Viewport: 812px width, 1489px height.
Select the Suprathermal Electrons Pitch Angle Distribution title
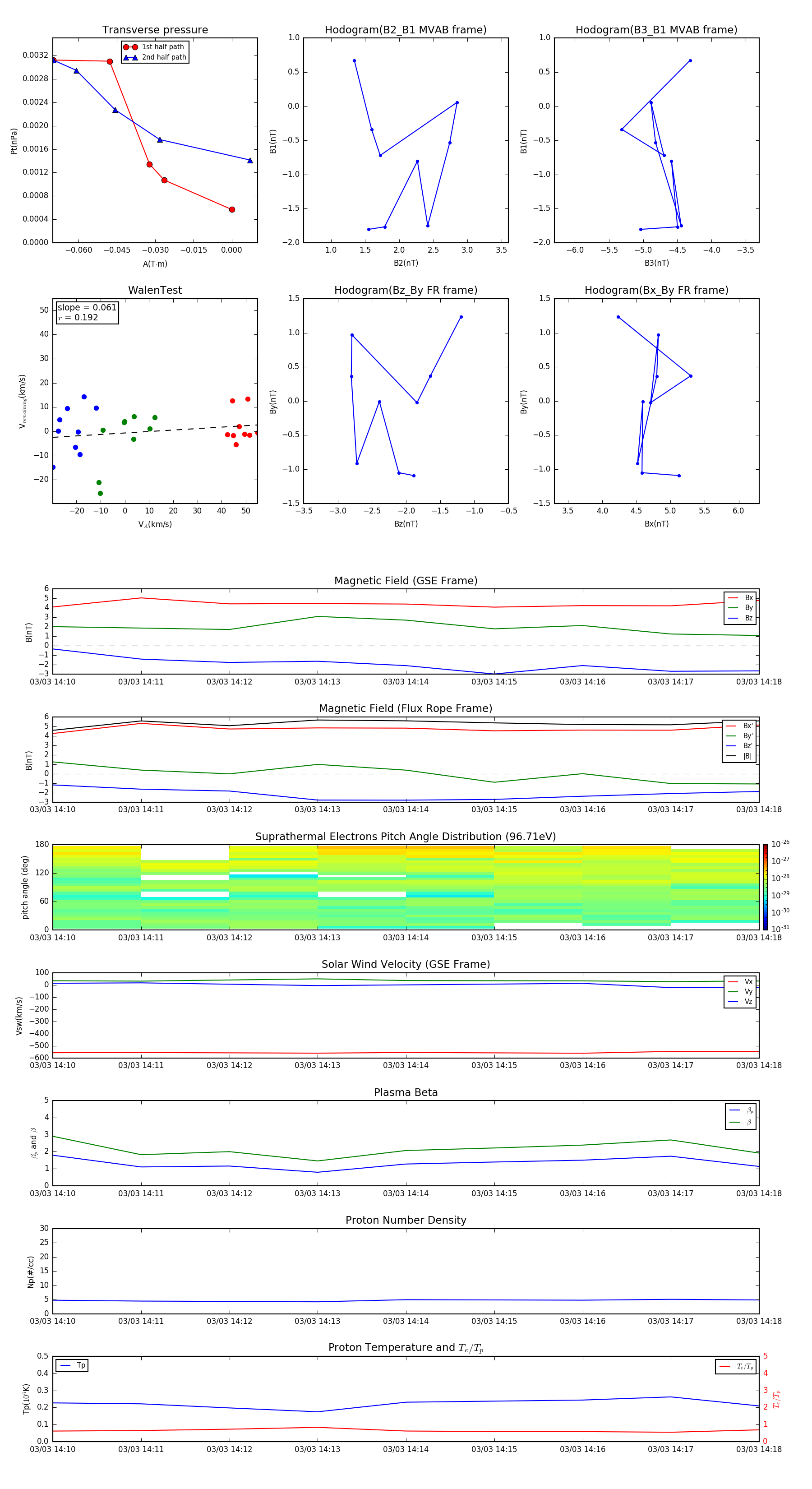pyautogui.click(x=406, y=837)
